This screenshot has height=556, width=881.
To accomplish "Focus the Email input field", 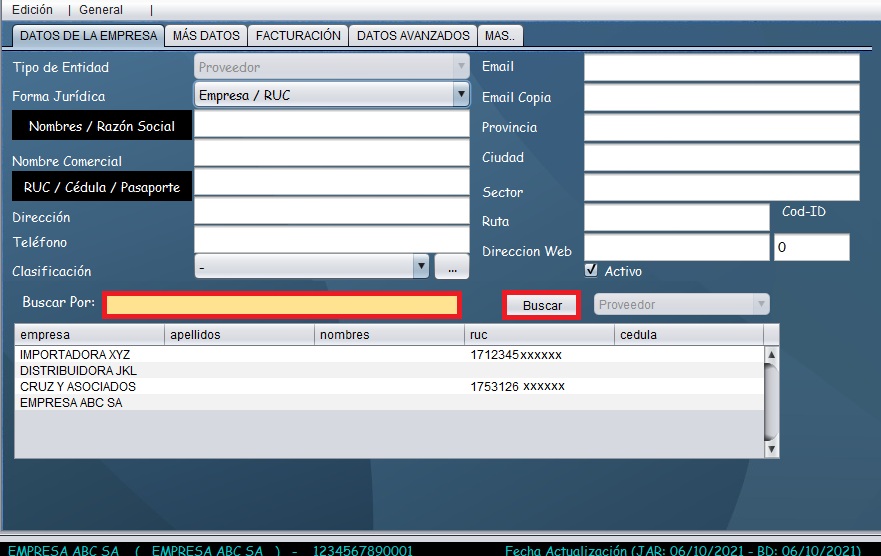I will (x=721, y=67).
